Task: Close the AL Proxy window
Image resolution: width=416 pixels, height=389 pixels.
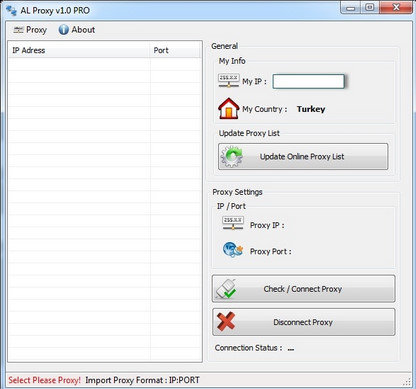Action: click(396, 7)
